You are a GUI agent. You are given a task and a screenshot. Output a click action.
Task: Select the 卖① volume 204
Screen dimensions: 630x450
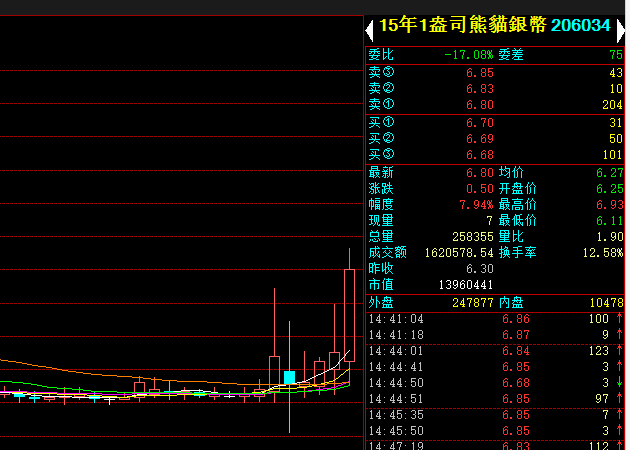tap(612, 105)
